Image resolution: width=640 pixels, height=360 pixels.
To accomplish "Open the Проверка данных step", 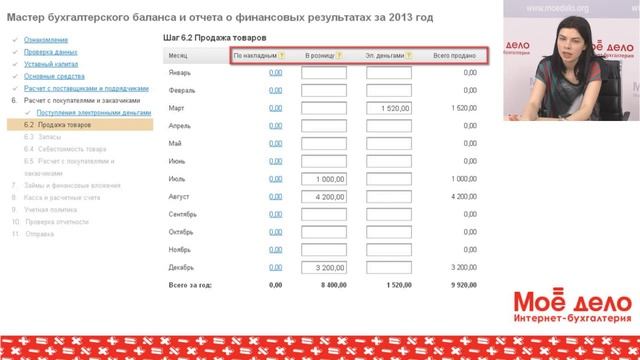I will pyautogui.click(x=50, y=52).
